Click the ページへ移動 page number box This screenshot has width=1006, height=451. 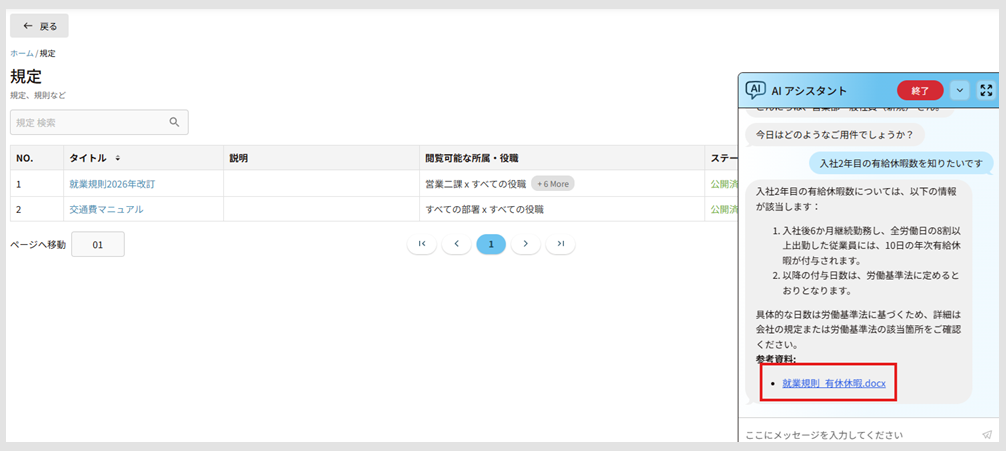(x=98, y=244)
